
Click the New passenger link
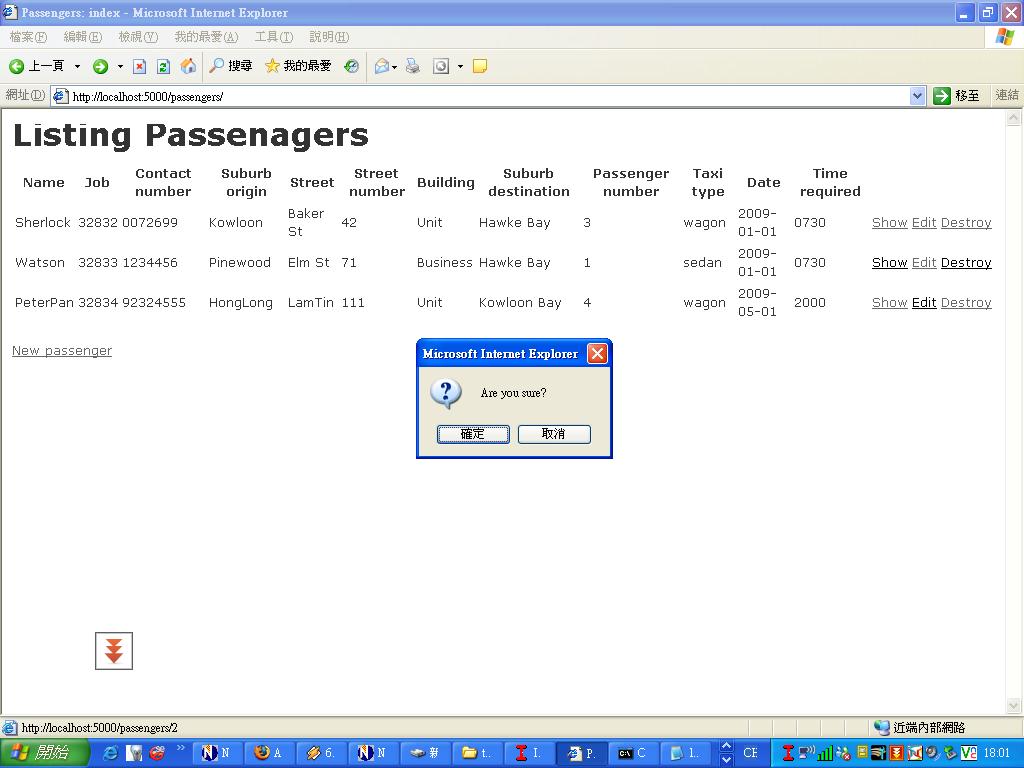tap(62, 351)
